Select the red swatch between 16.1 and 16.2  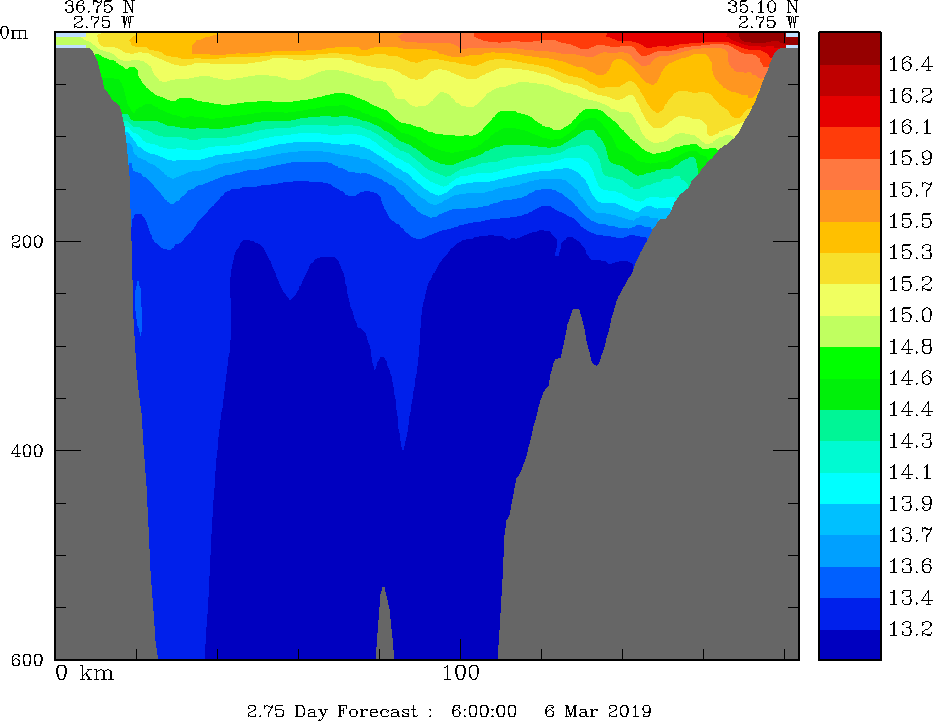click(x=850, y=111)
